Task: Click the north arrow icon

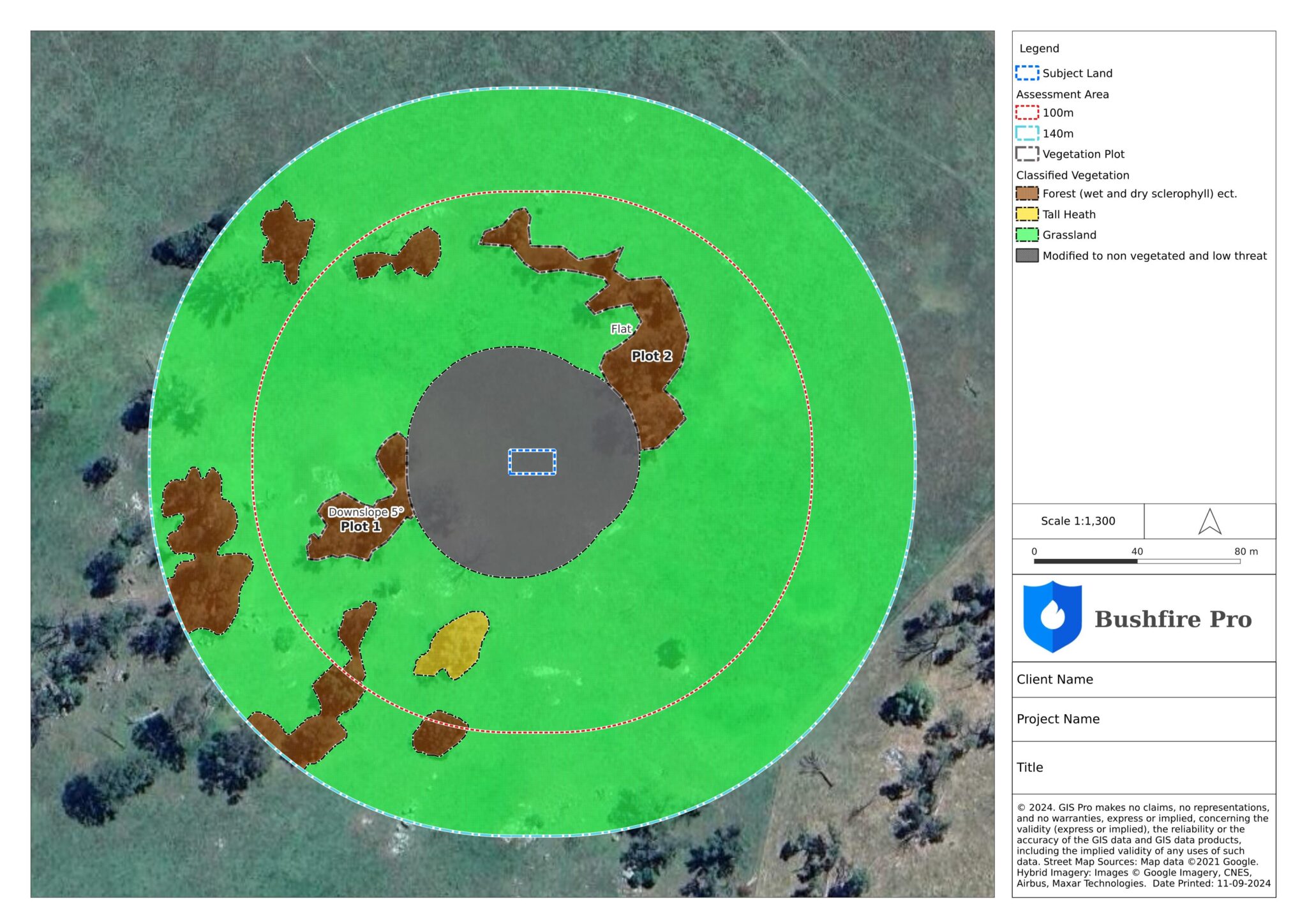Action: (x=1209, y=521)
